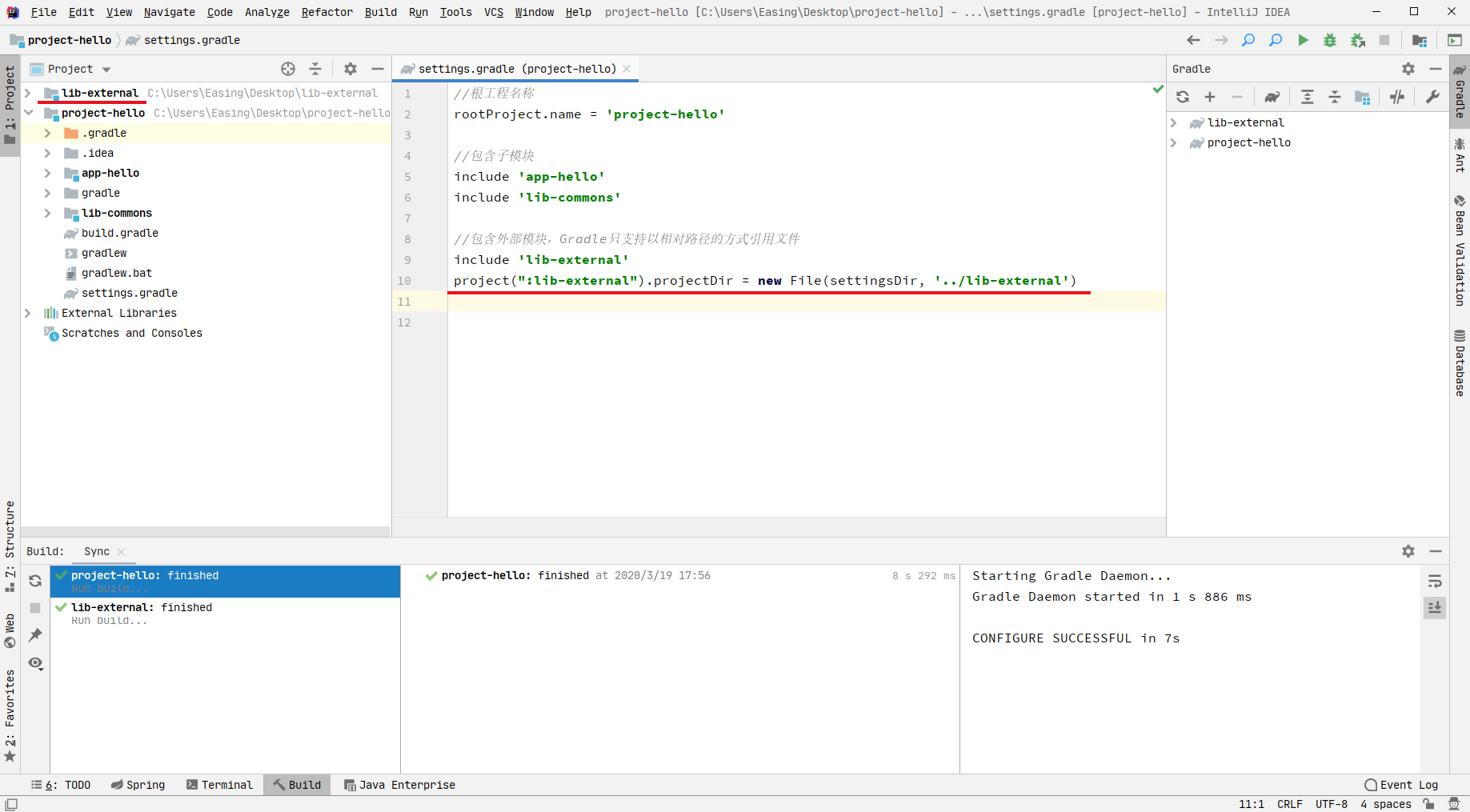This screenshot has width=1470, height=812.
Task: Click empty line 12 in the editor
Action: click(x=806, y=322)
